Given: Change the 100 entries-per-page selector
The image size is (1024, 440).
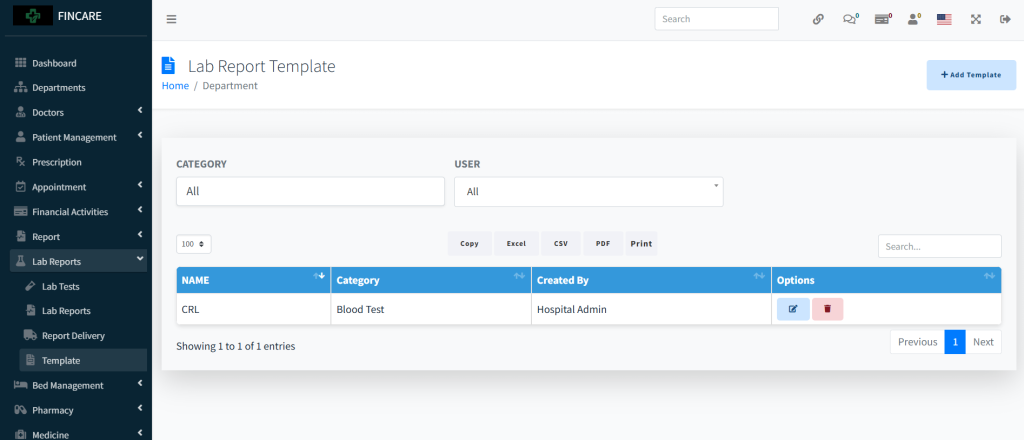Looking at the screenshot, I should [194, 244].
